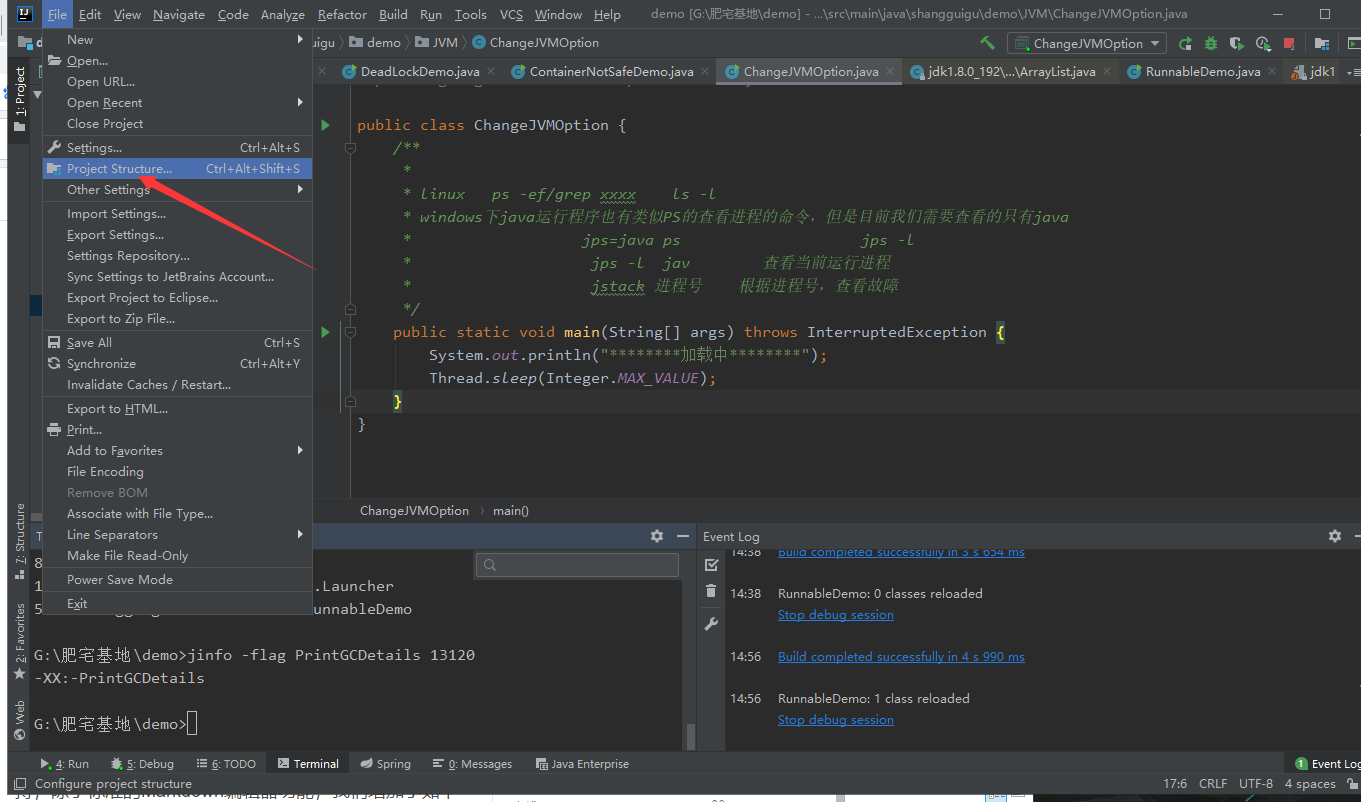Click Build completed successfully in 4 s 990 ms

coord(901,657)
